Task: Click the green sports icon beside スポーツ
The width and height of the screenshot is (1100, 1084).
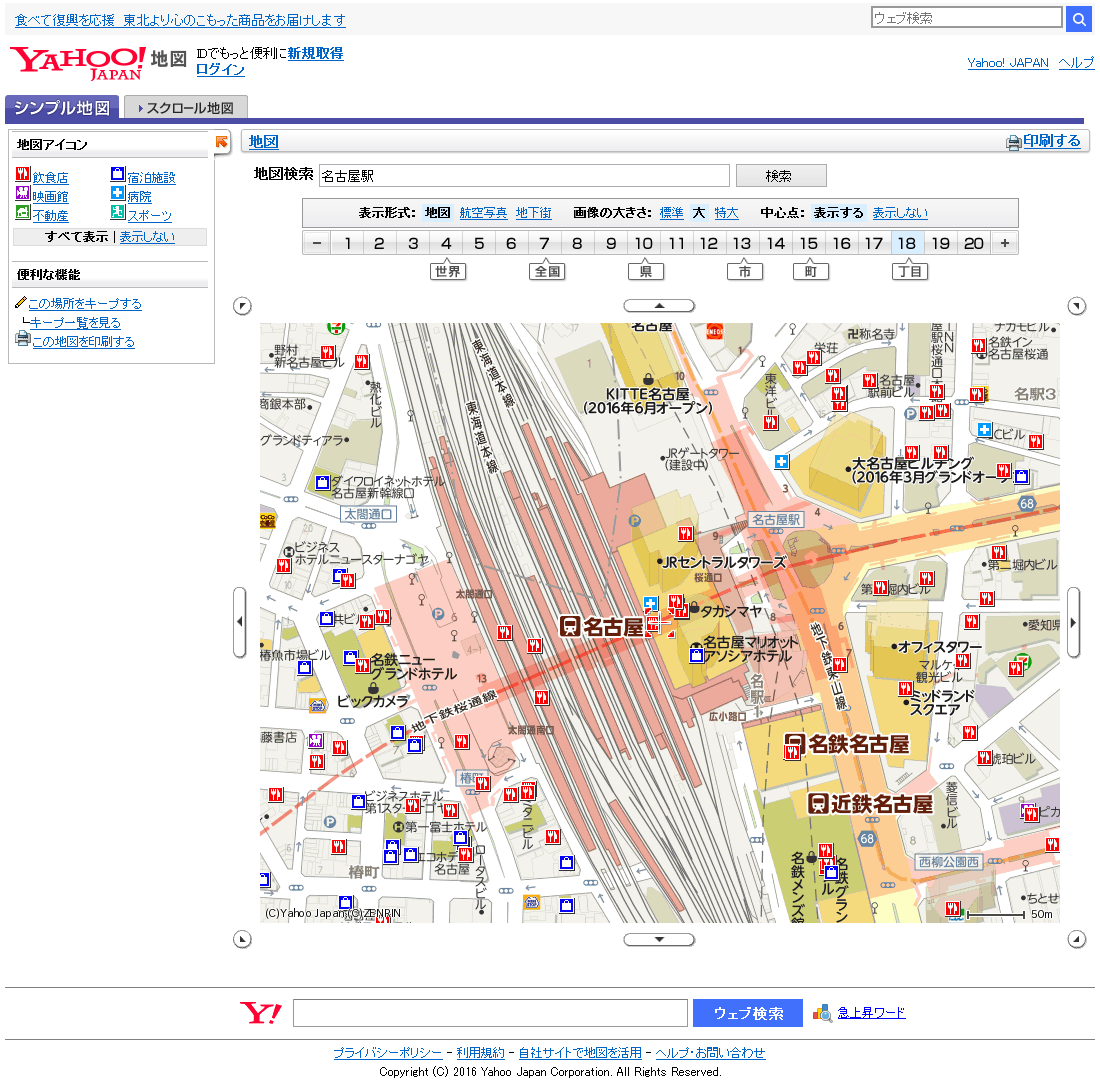Action: (118, 212)
